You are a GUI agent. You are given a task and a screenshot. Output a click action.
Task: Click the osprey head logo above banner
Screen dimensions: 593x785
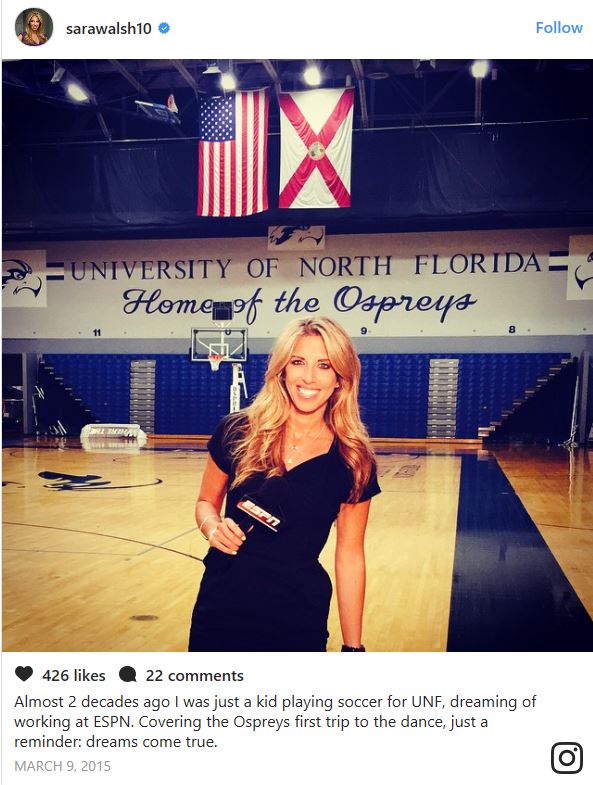(296, 237)
